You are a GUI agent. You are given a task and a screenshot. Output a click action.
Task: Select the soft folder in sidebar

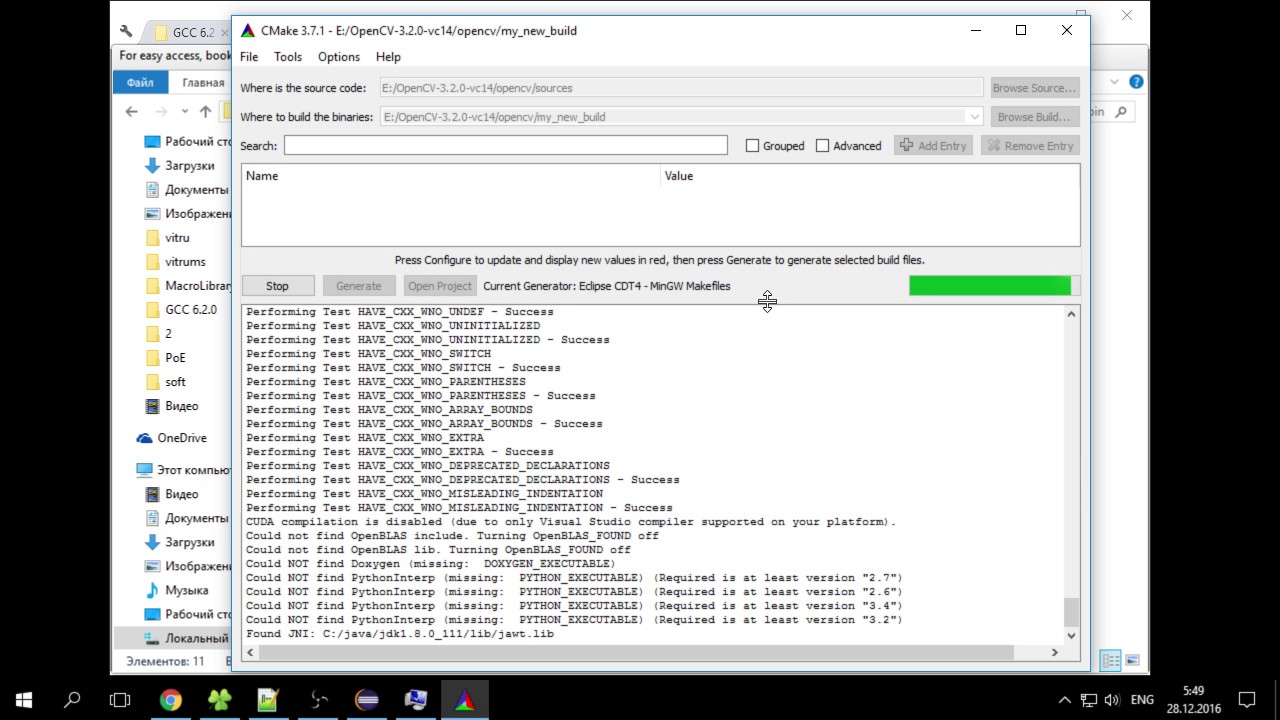pyautogui.click(x=175, y=382)
